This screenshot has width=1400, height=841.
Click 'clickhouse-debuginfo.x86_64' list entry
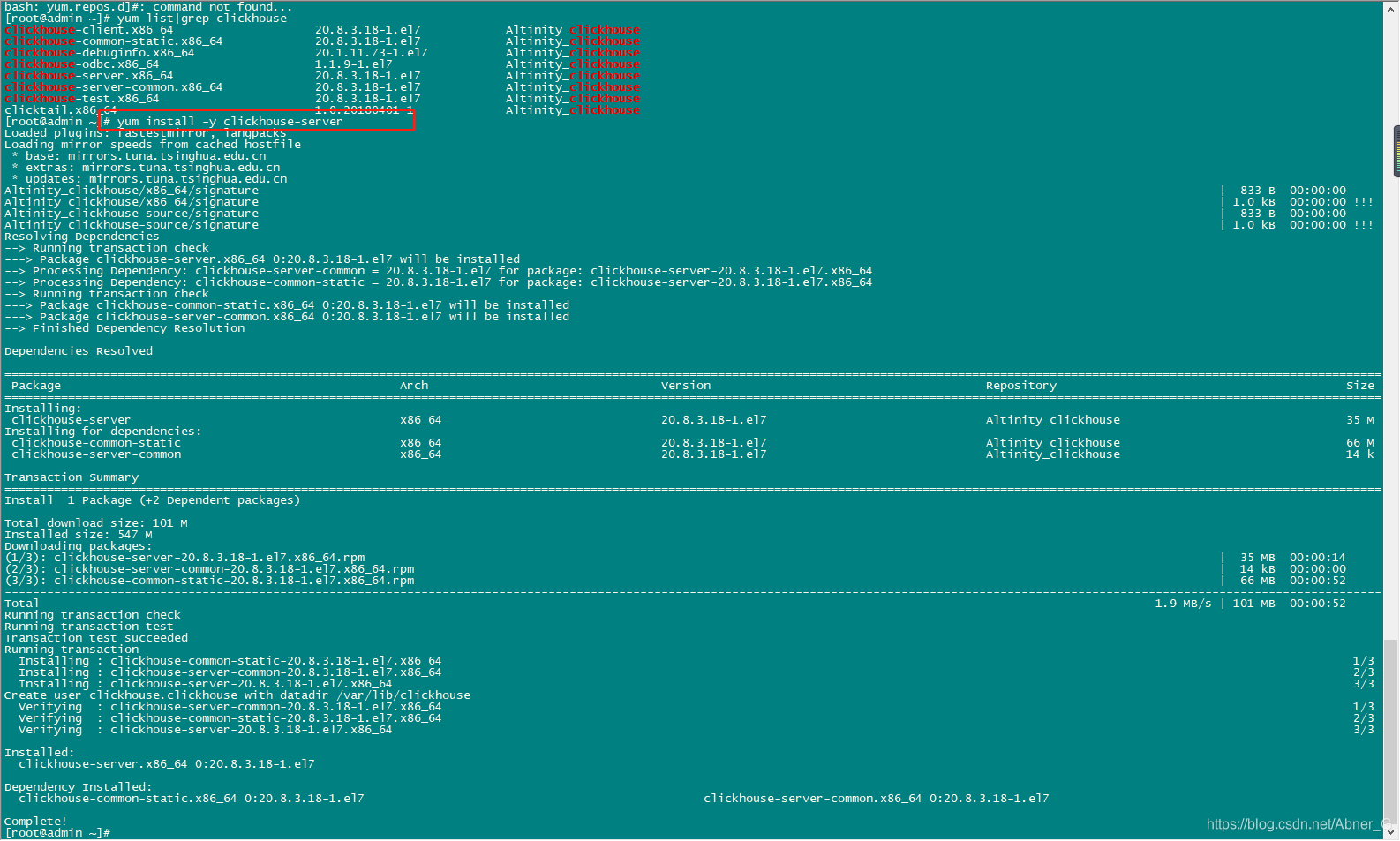100,52
